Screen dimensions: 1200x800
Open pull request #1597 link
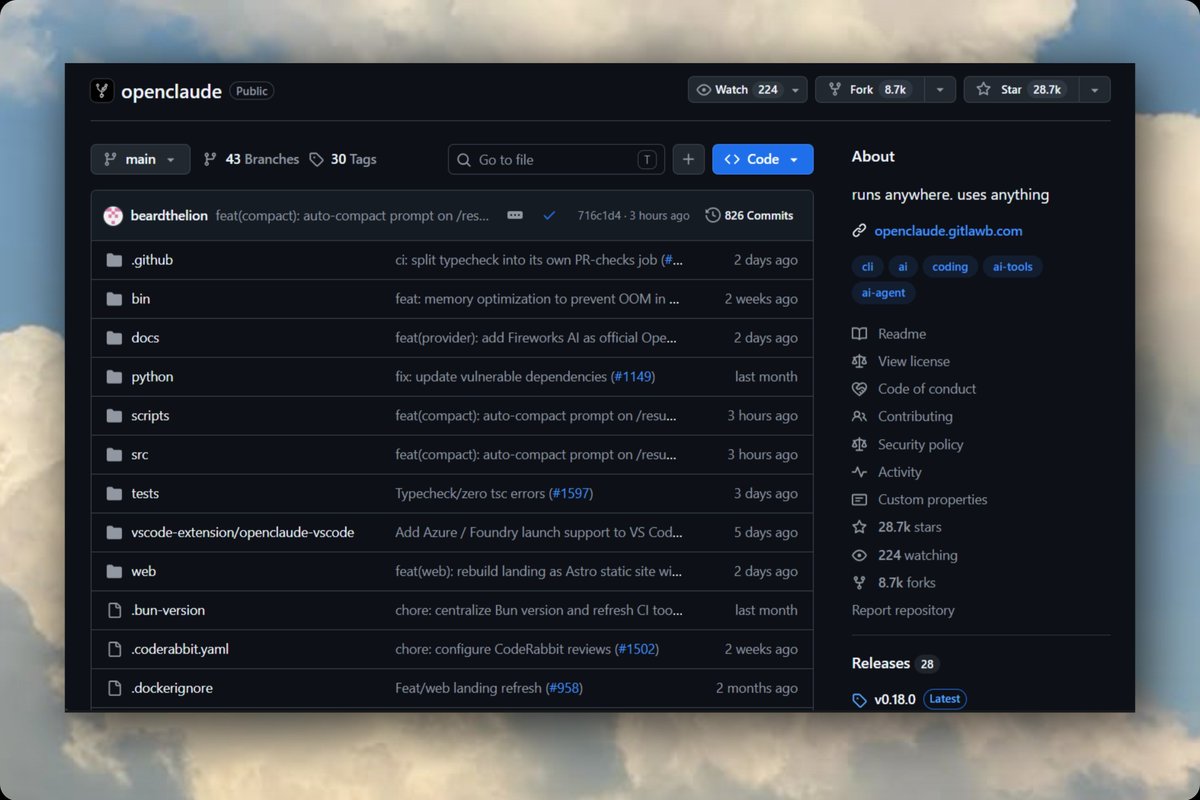pyautogui.click(x=570, y=494)
